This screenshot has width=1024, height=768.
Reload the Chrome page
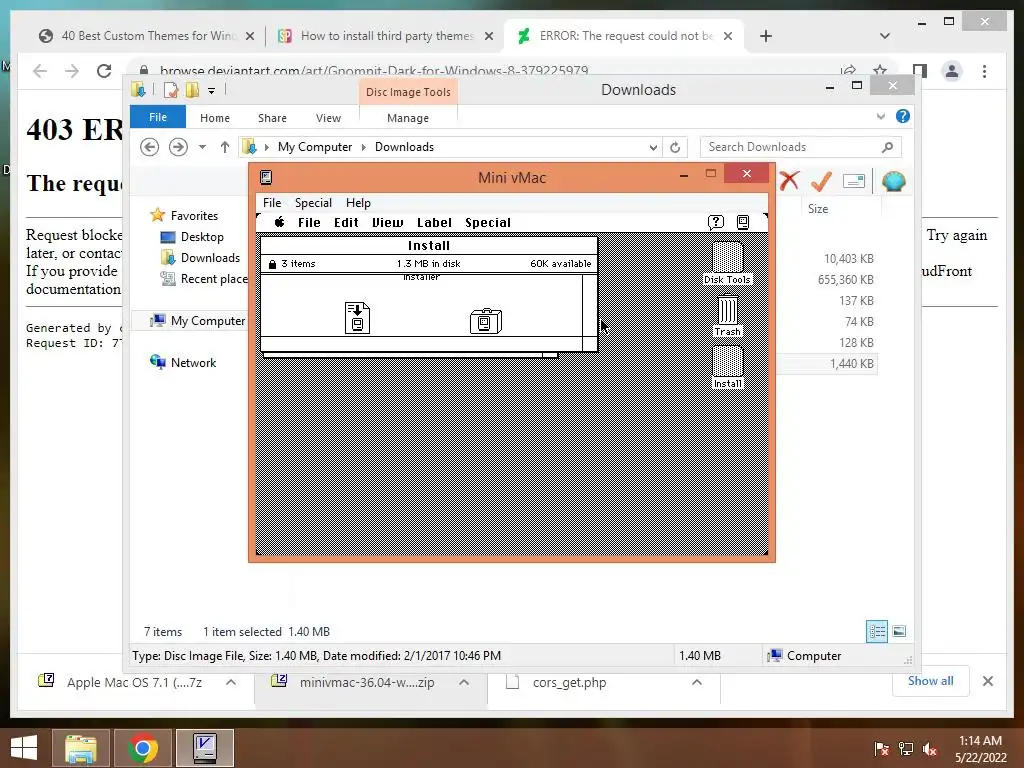point(104,71)
